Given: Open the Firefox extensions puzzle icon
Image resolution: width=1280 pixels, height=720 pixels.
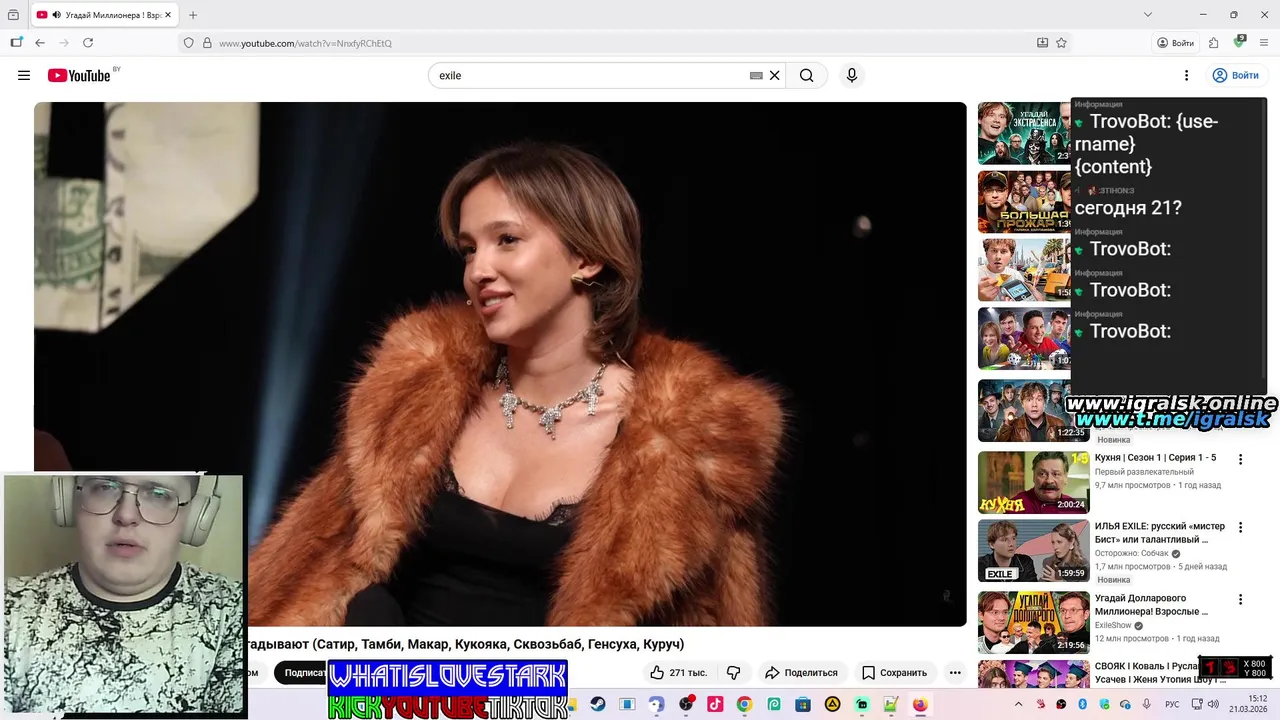Looking at the screenshot, I should (1213, 43).
